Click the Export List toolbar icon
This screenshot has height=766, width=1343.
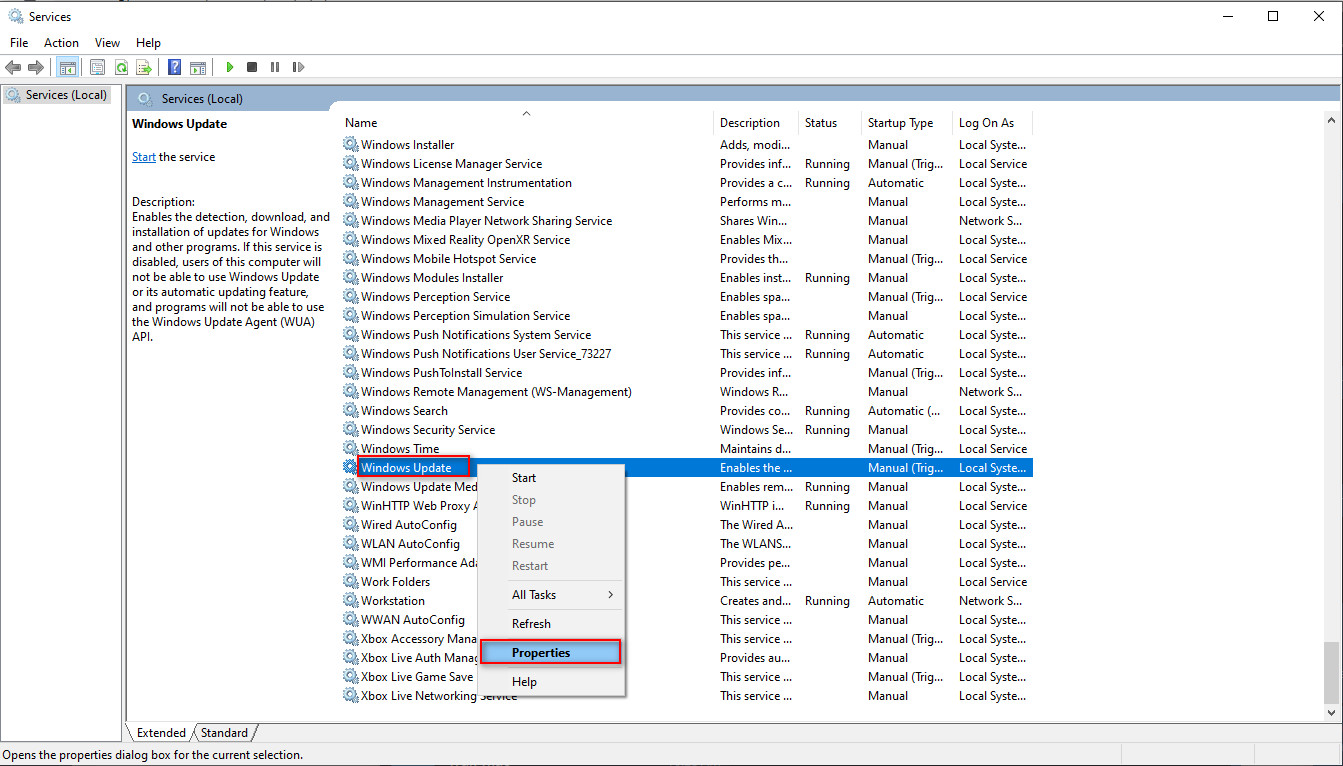pos(144,67)
